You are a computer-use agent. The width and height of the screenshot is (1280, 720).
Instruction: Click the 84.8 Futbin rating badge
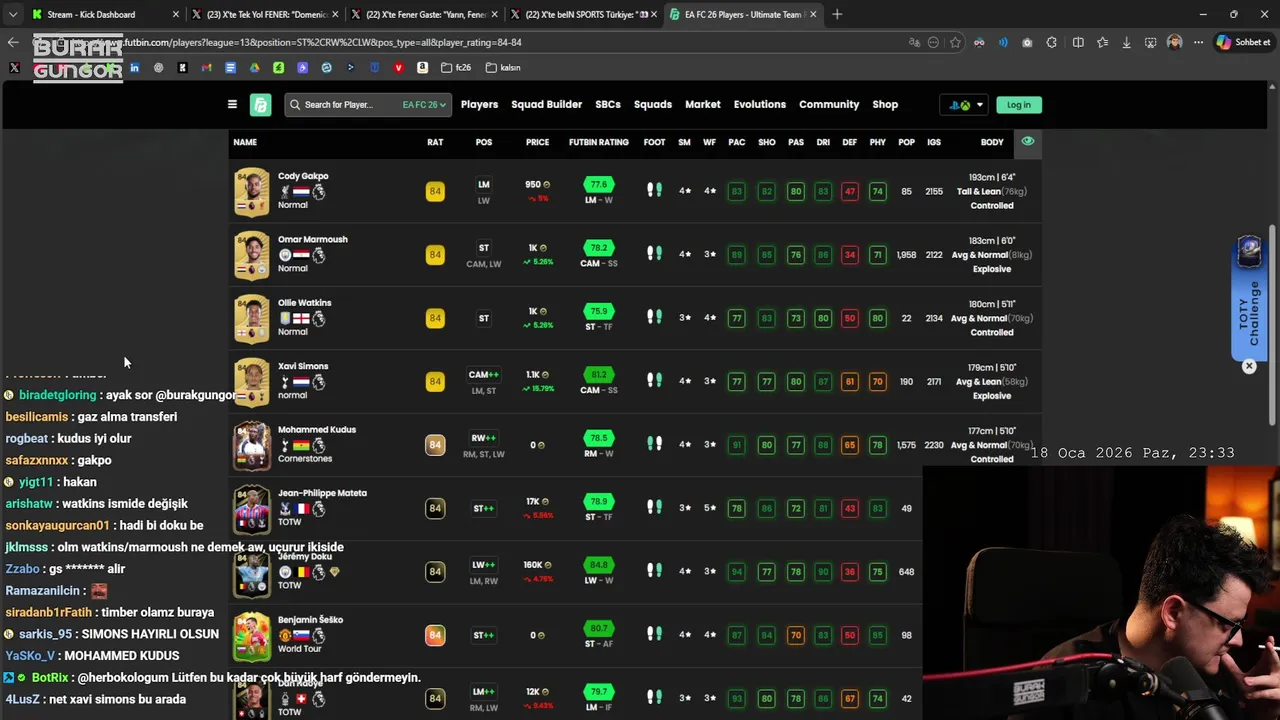[x=599, y=564]
